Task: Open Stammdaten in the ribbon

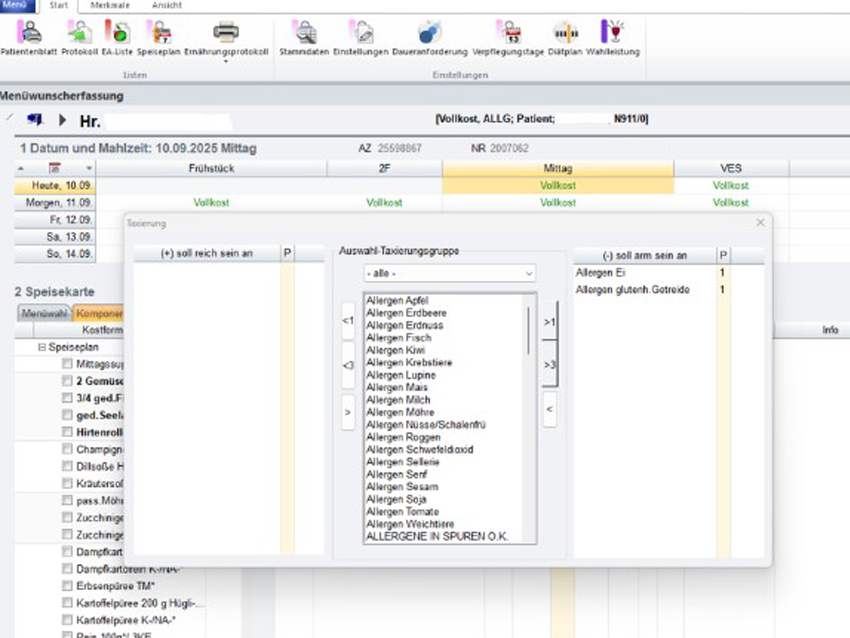Action: (304, 32)
